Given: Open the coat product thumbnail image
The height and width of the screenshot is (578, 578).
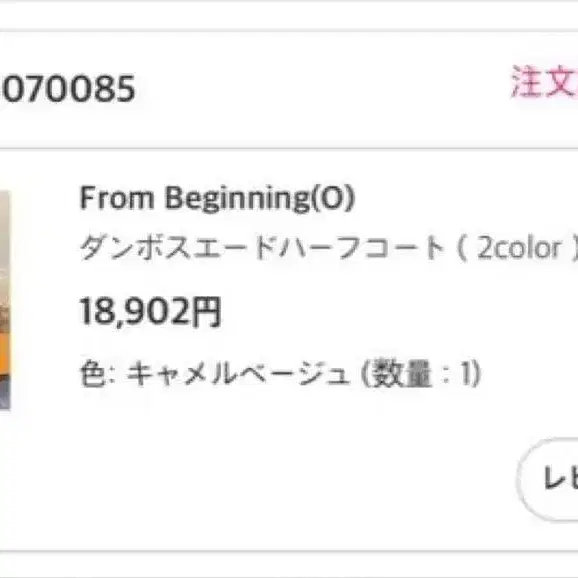Looking at the screenshot, I should (x=5, y=300).
